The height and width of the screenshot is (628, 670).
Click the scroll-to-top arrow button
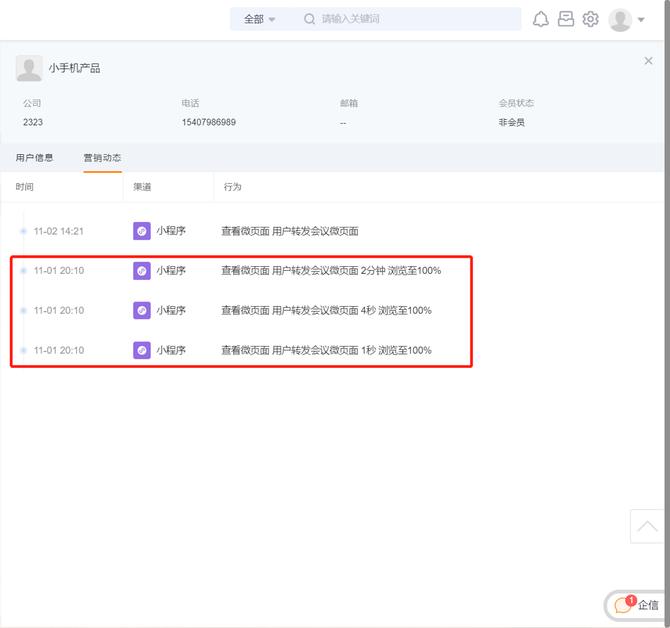[647, 526]
